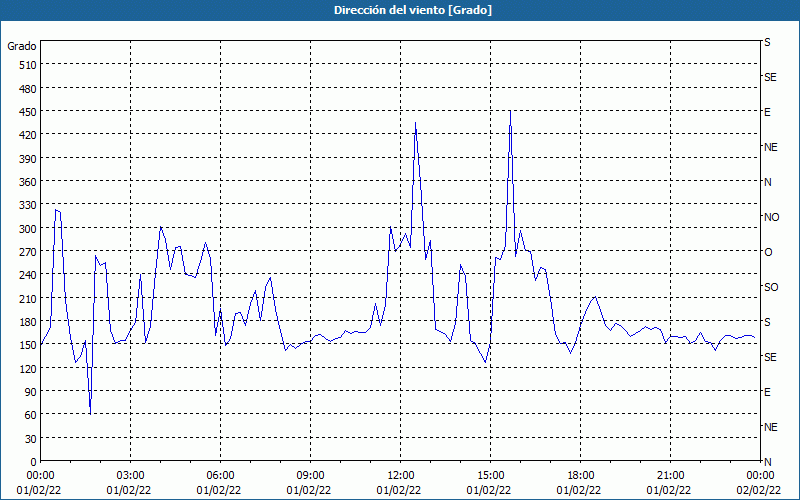This screenshot has width=800, height=500.
Task: Click the lowest blue line dip near 60
Action: 90,414
